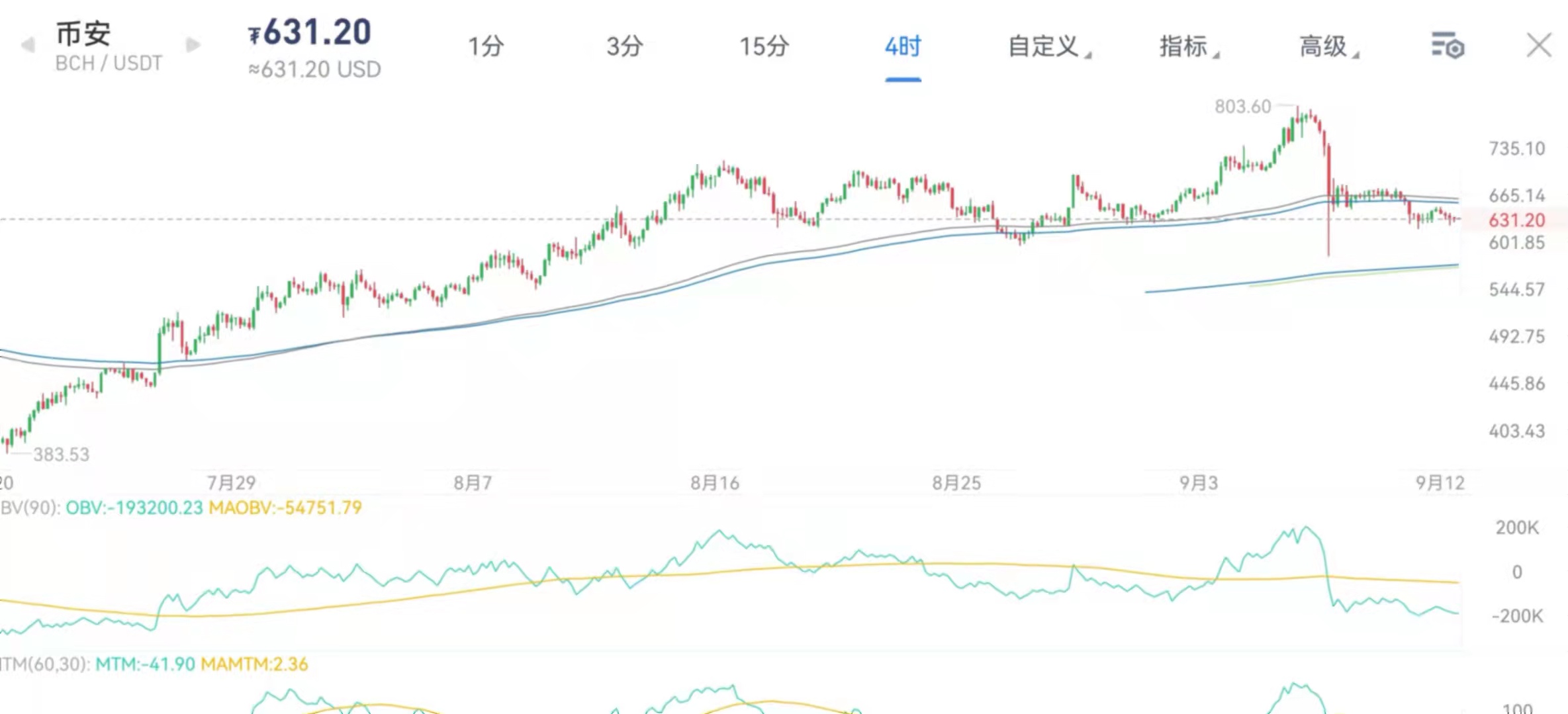
Task: Click the 9月12 date label
Action: click(x=1440, y=483)
